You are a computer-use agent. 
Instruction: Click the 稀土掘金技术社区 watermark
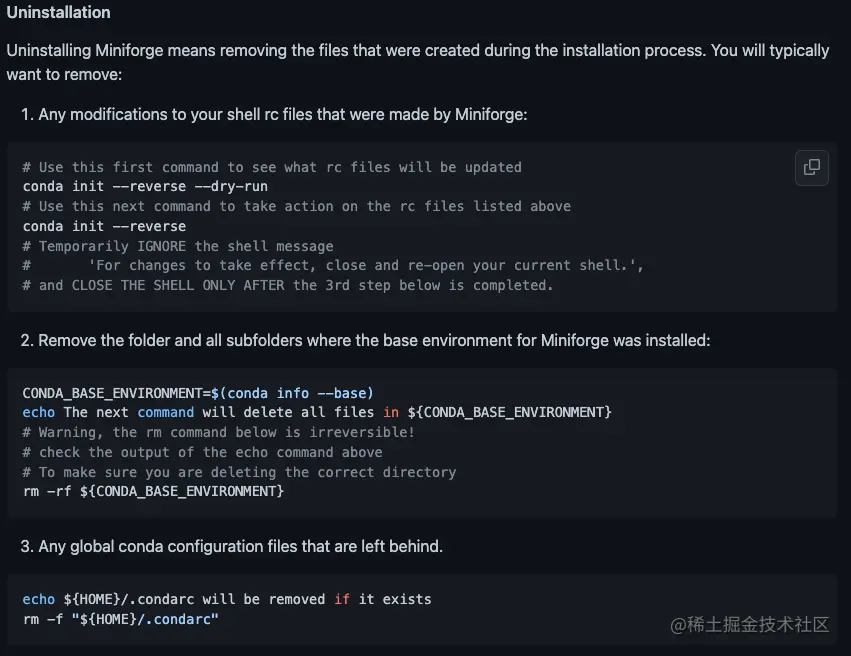(750, 625)
